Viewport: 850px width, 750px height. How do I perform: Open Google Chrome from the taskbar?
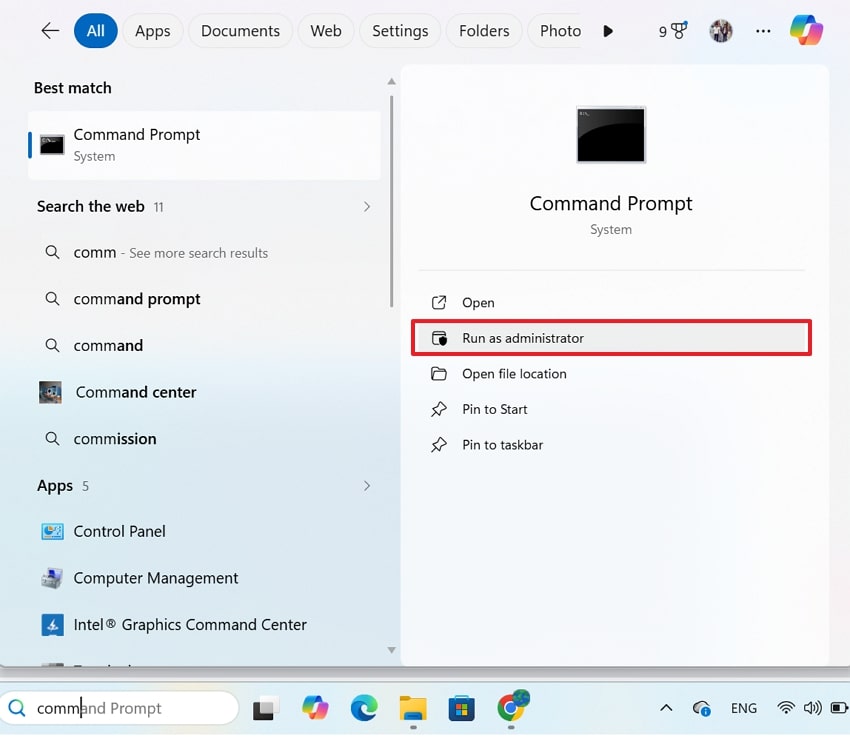(511, 708)
